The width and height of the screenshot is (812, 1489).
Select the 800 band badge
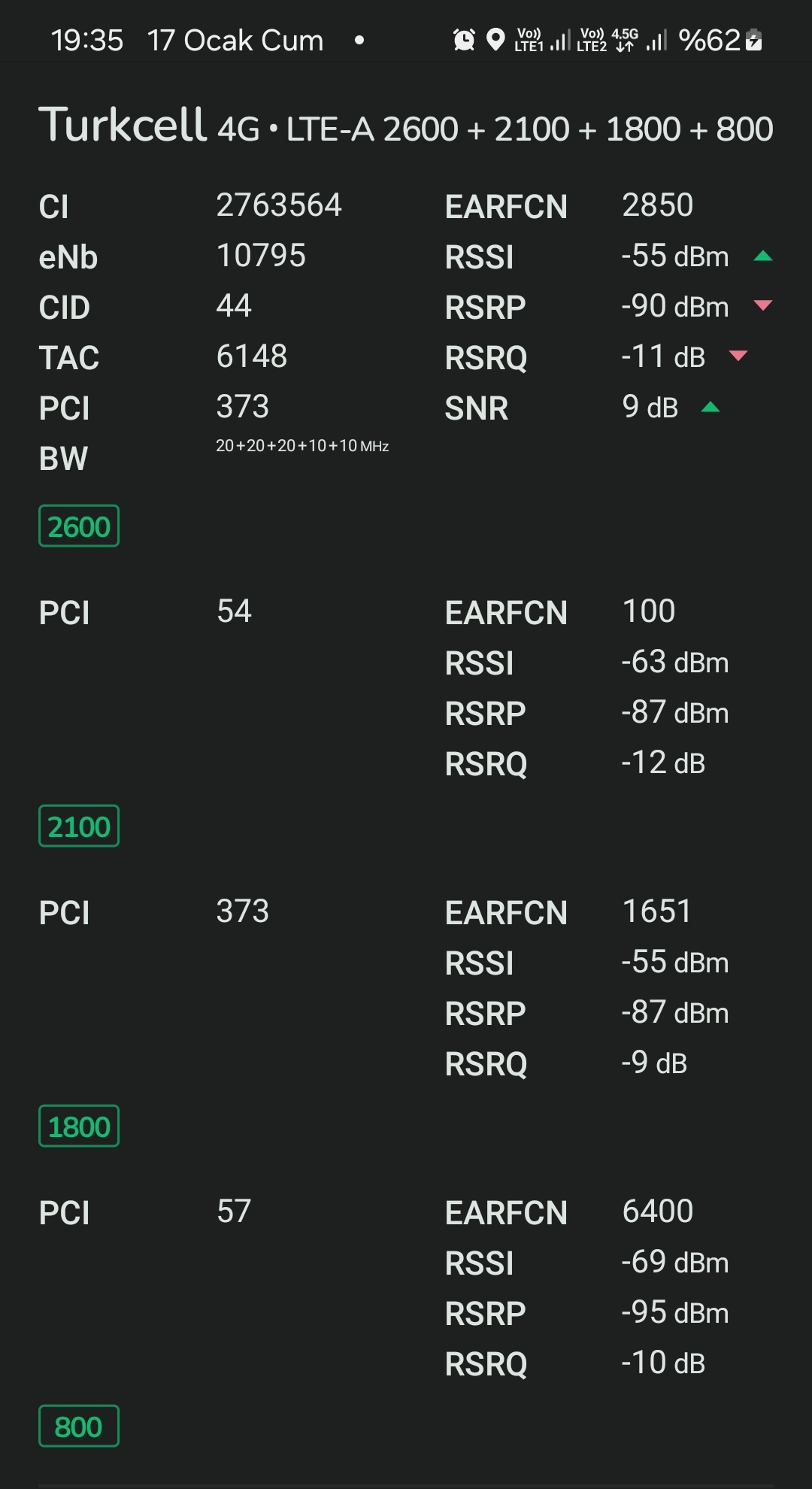(79, 1427)
